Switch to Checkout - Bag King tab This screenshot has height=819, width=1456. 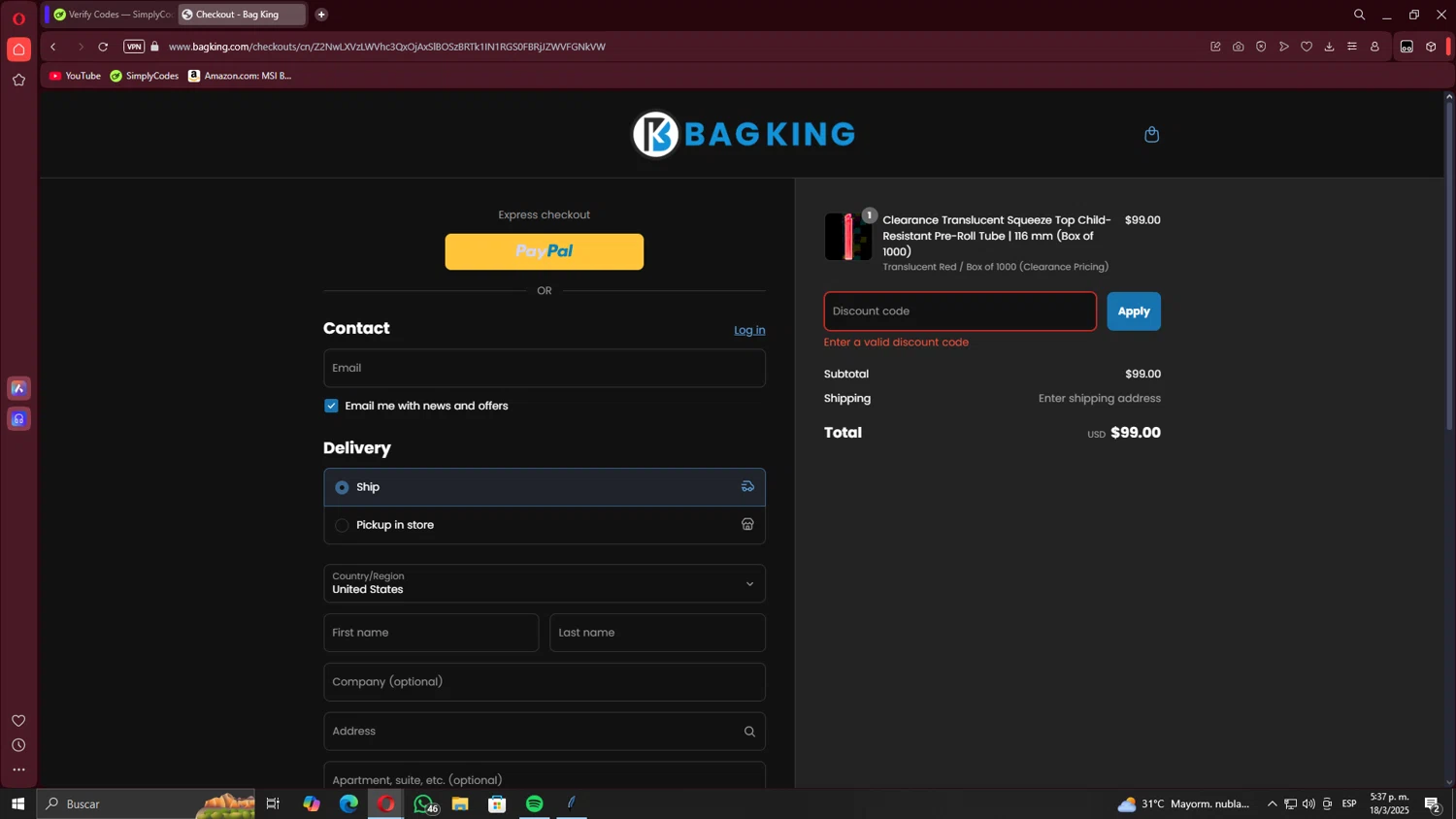pos(242,15)
